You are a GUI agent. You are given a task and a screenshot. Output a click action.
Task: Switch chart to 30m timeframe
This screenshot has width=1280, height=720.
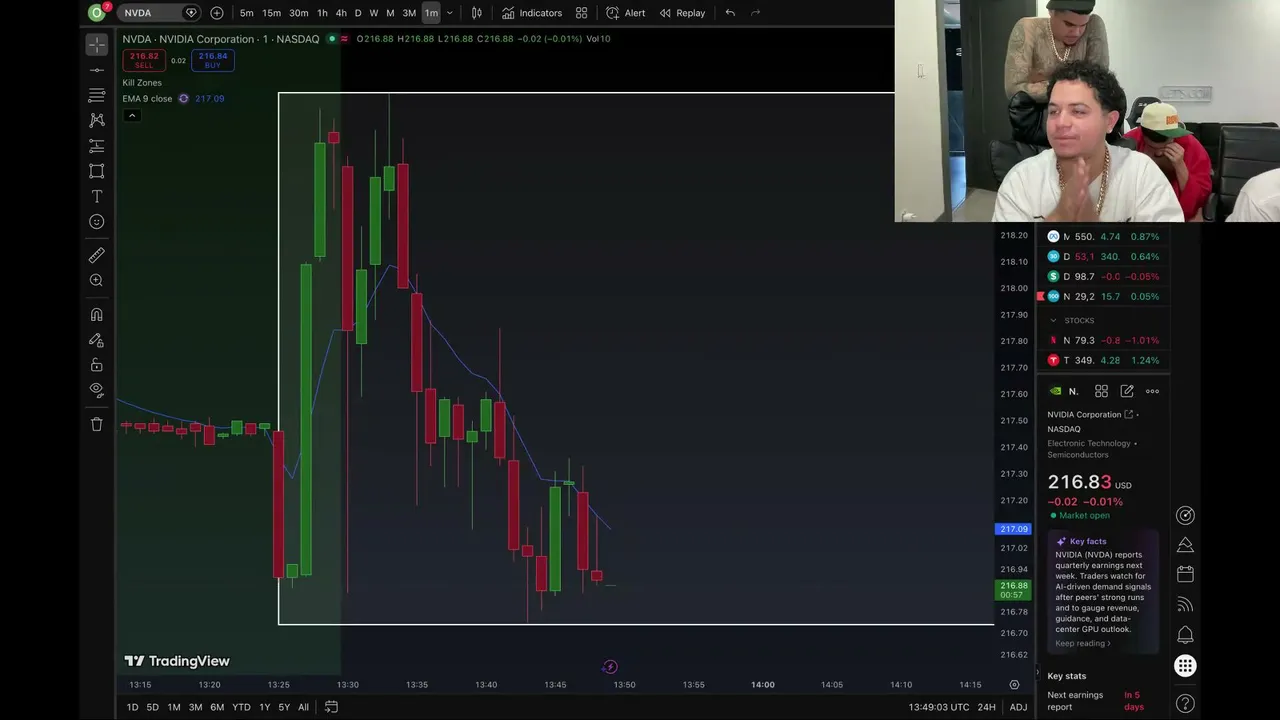(298, 13)
